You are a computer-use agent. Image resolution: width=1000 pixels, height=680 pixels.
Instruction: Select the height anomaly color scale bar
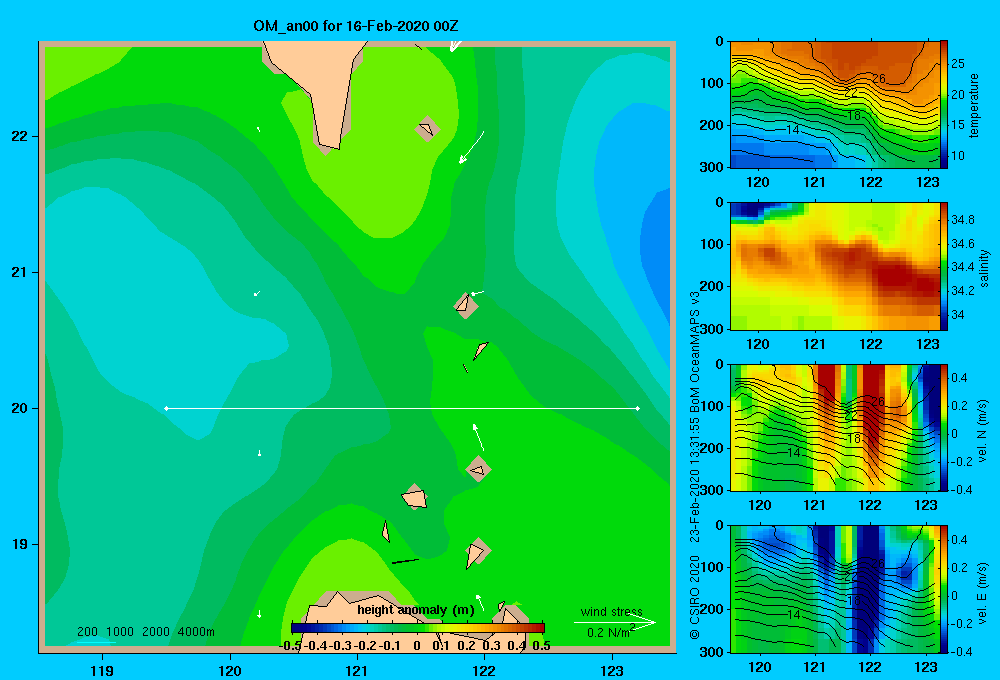click(418, 628)
